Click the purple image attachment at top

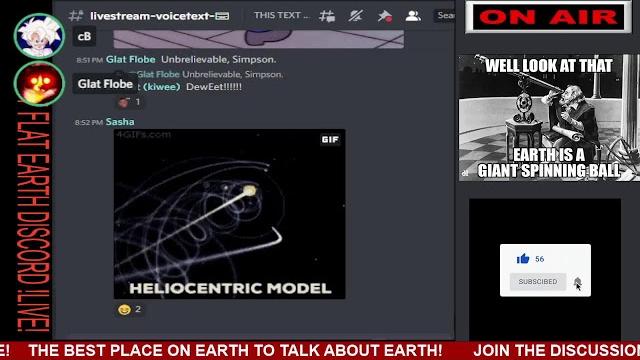[259, 39]
